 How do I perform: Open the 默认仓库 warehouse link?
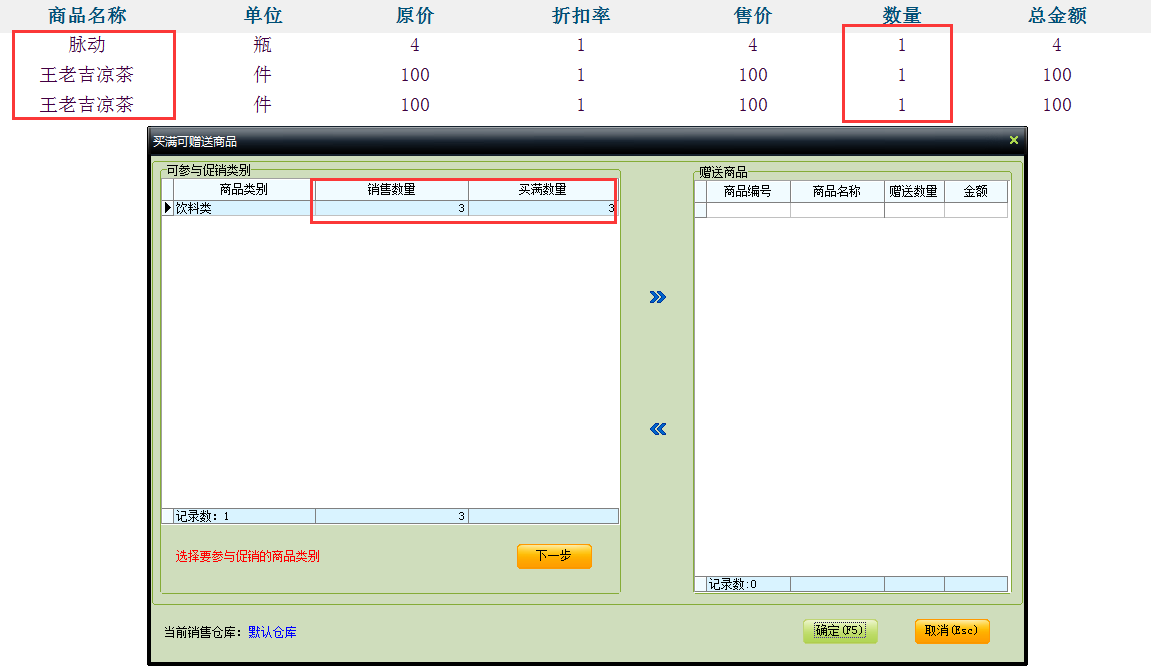click(272, 632)
